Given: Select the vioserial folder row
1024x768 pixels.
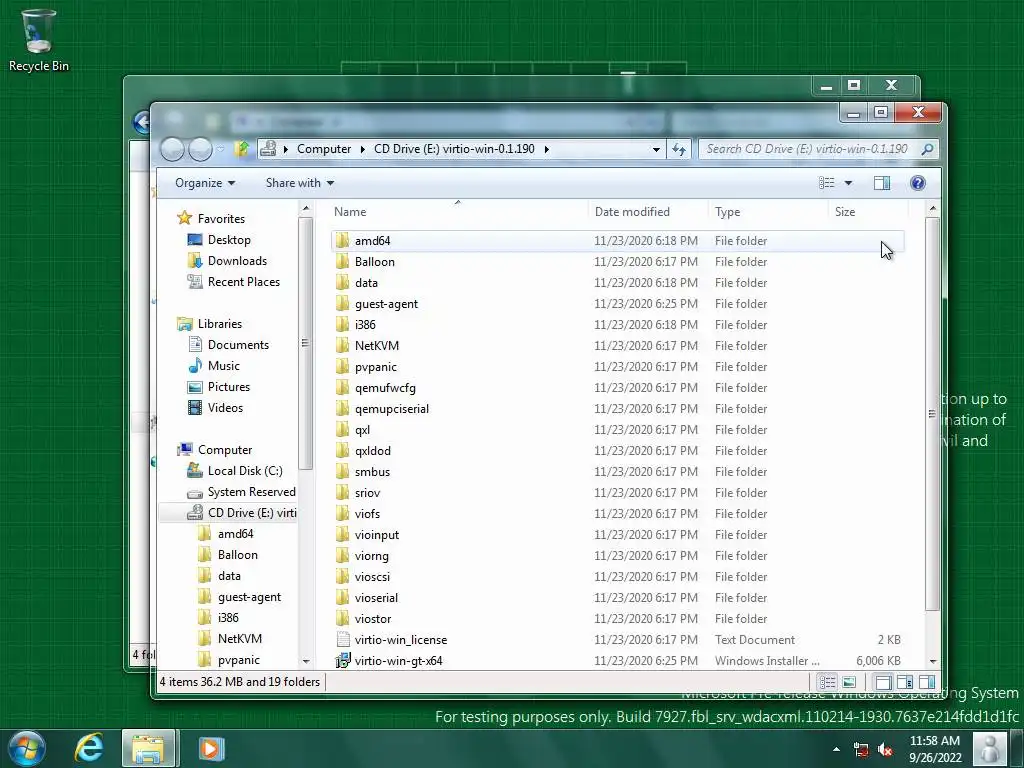Looking at the screenshot, I should click(x=617, y=598).
